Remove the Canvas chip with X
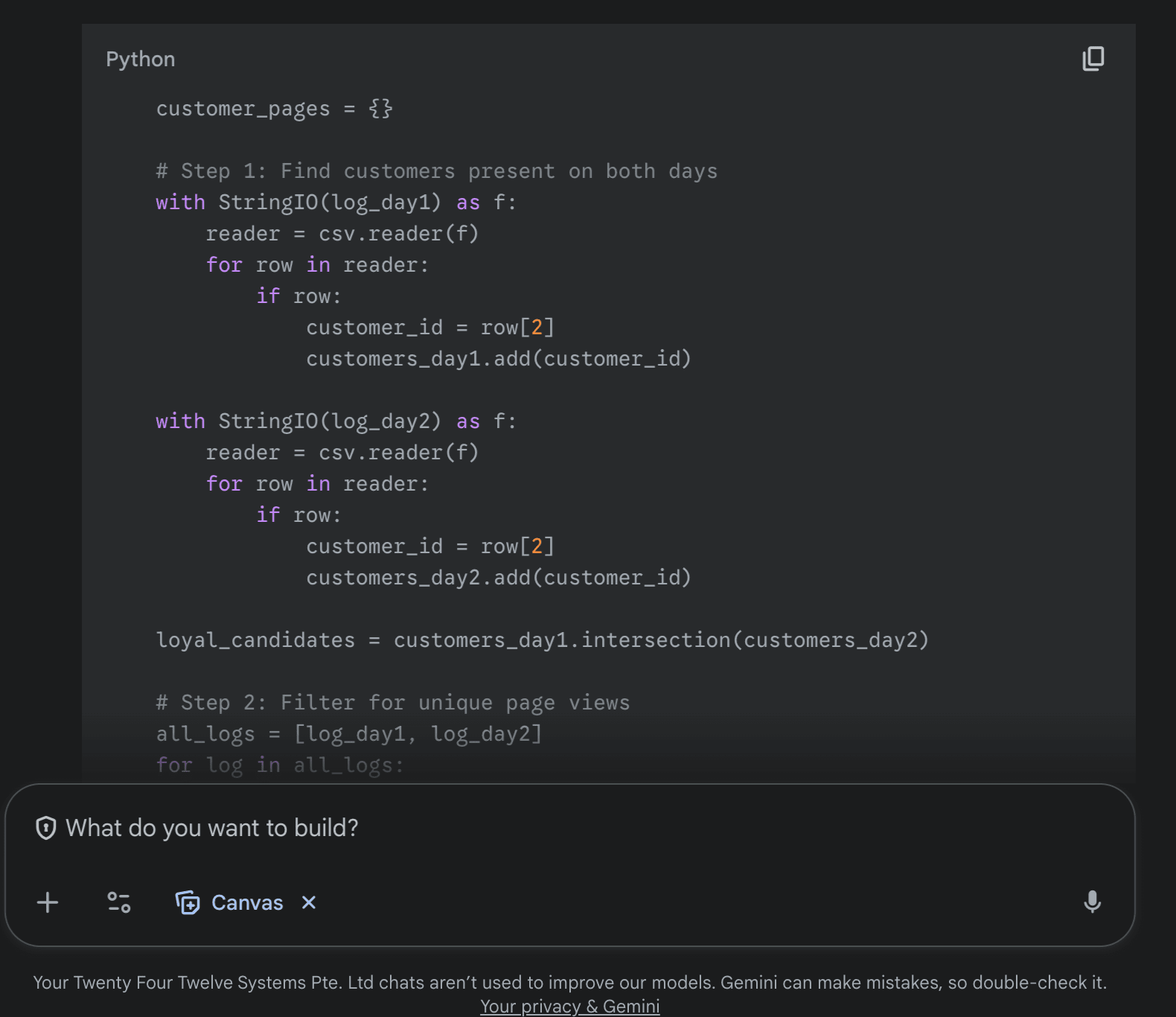This screenshot has width=1176, height=1017. point(309,902)
